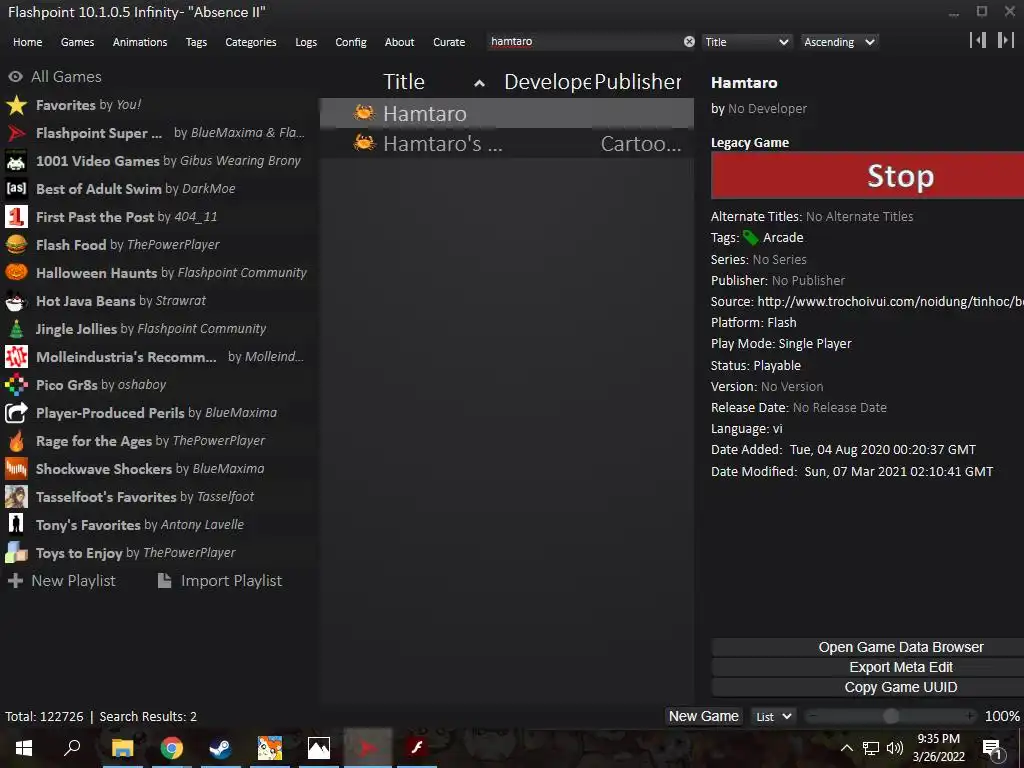
Task: Click Tasselfoot's Favorites portrait icon
Action: (x=16, y=497)
